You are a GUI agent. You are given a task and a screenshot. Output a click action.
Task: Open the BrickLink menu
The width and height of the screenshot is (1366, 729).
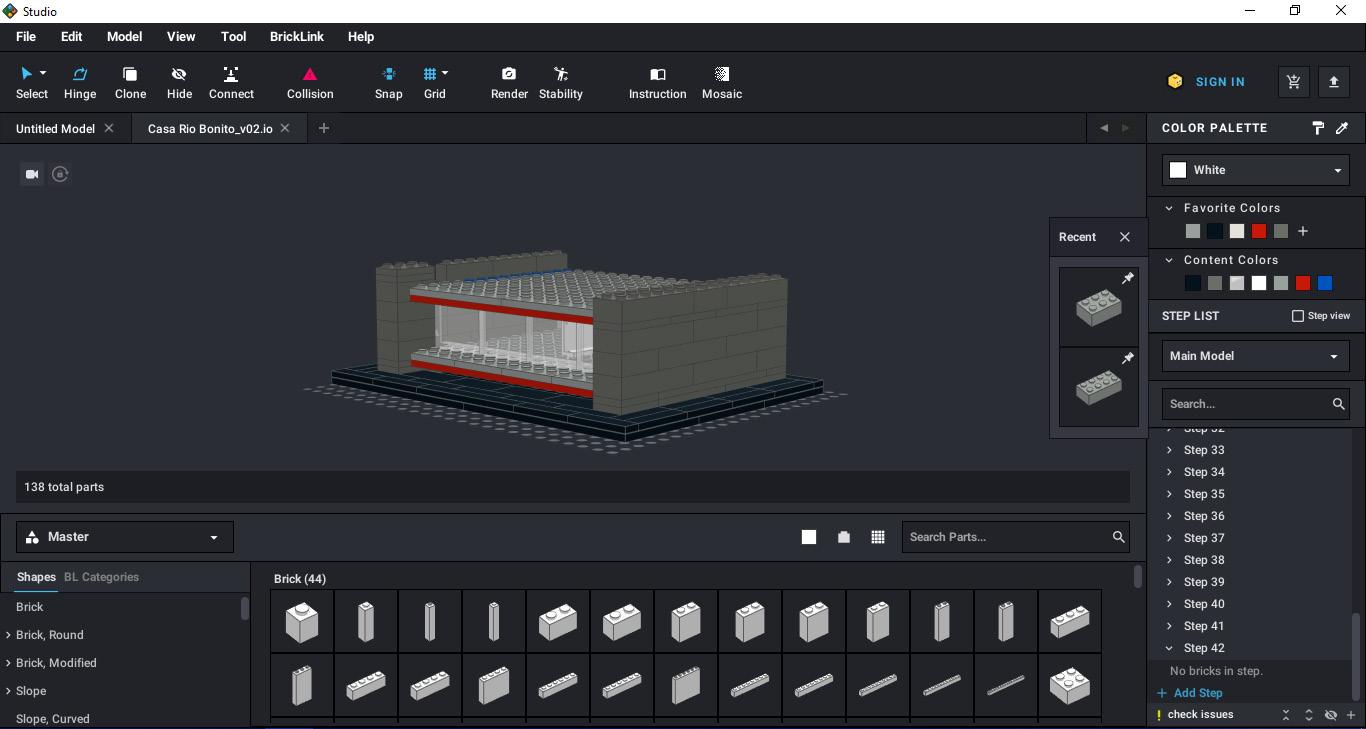click(x=296, y=37)
